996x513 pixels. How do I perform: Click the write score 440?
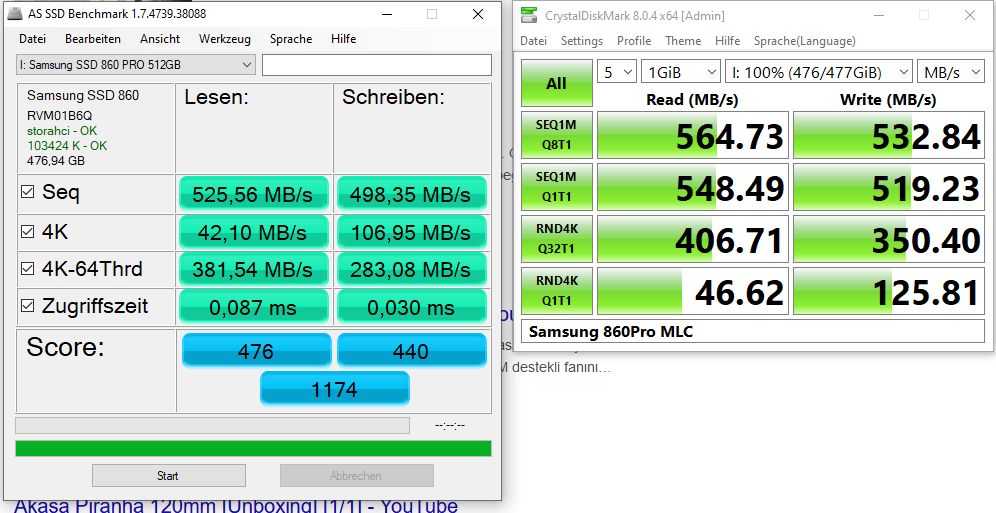(x=412, y=350)
